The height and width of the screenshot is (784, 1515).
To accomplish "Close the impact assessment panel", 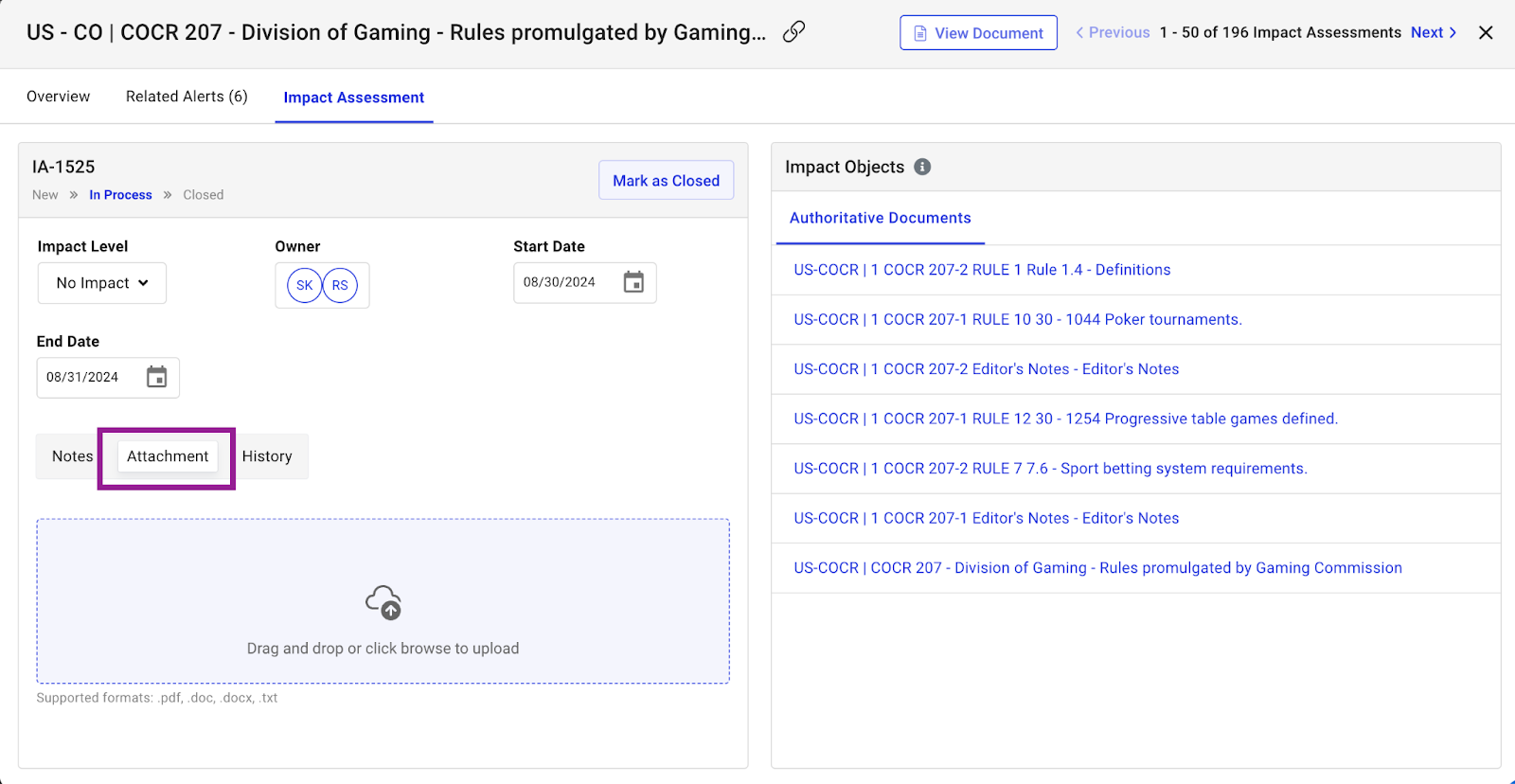I will [x=1486, y=33].
